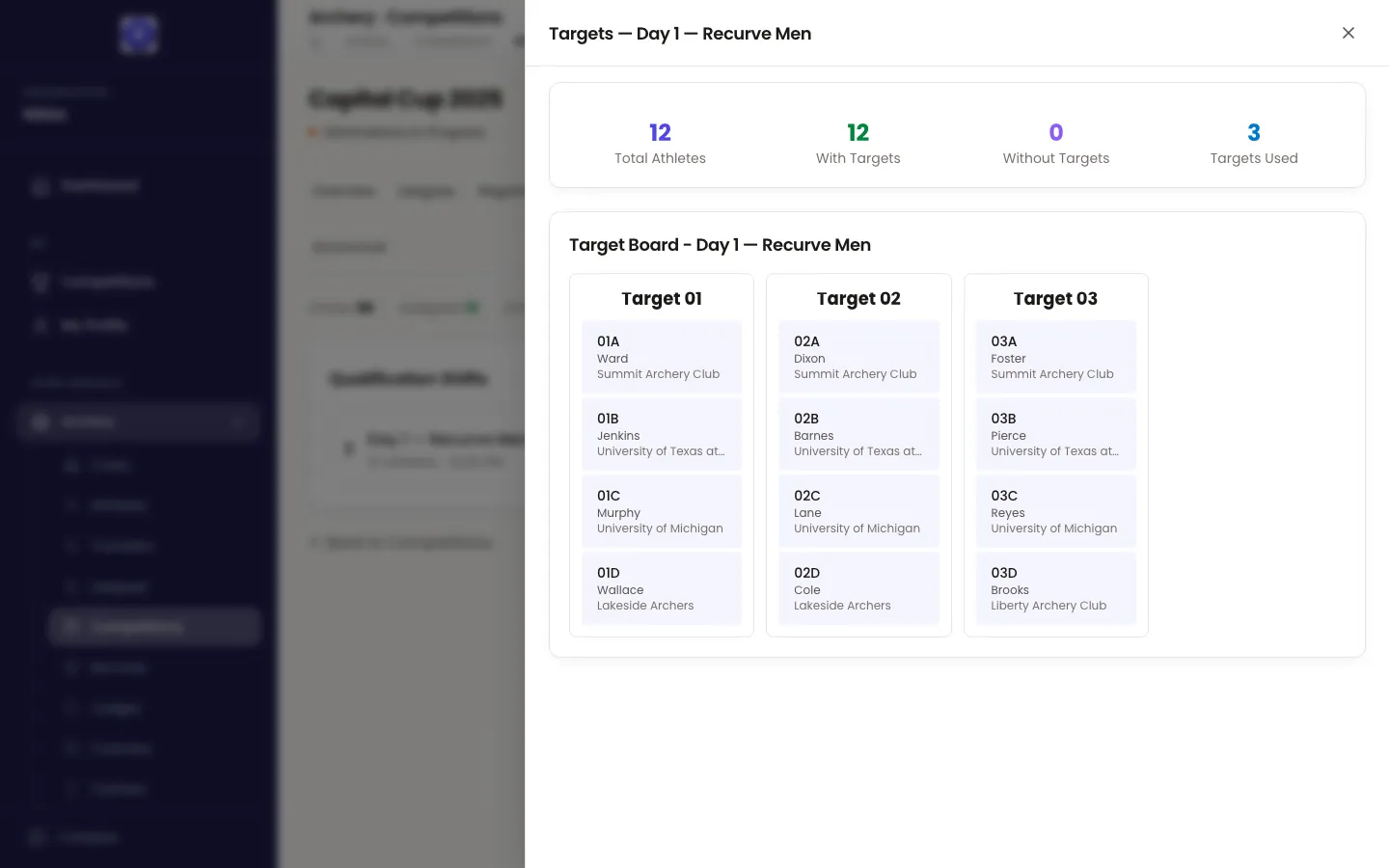
Task: Choose slot 03D assigned to Brooks
Action: pos(1056,588)
